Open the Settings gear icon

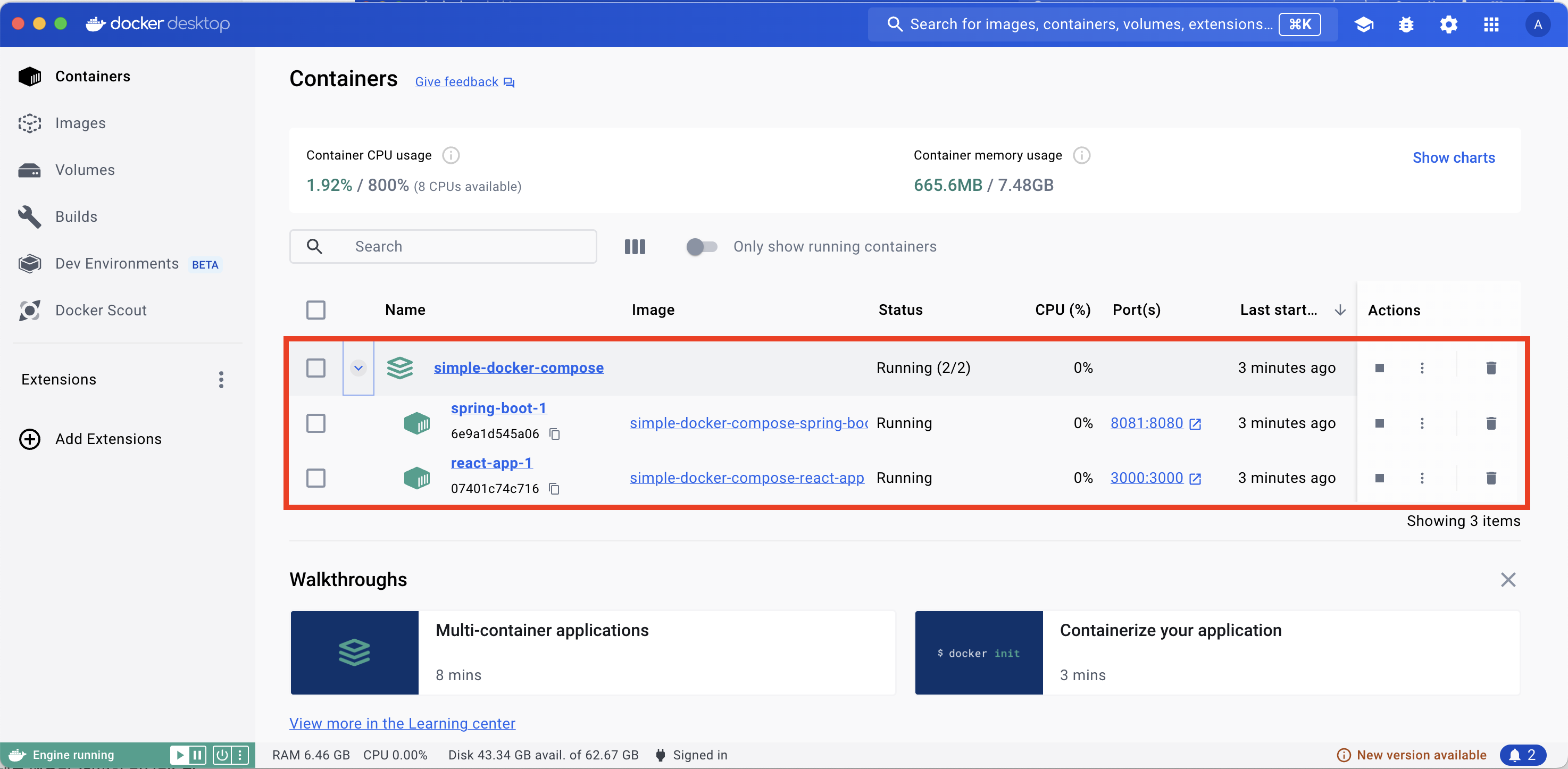coord(1448,24)
